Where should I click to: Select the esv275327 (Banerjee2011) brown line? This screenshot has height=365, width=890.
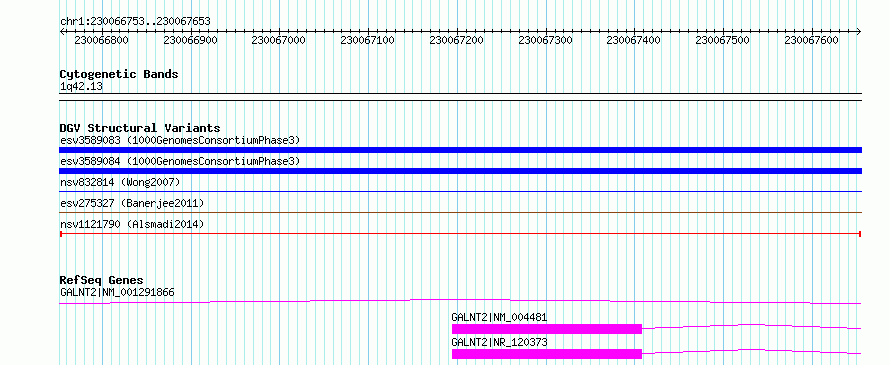460,213
